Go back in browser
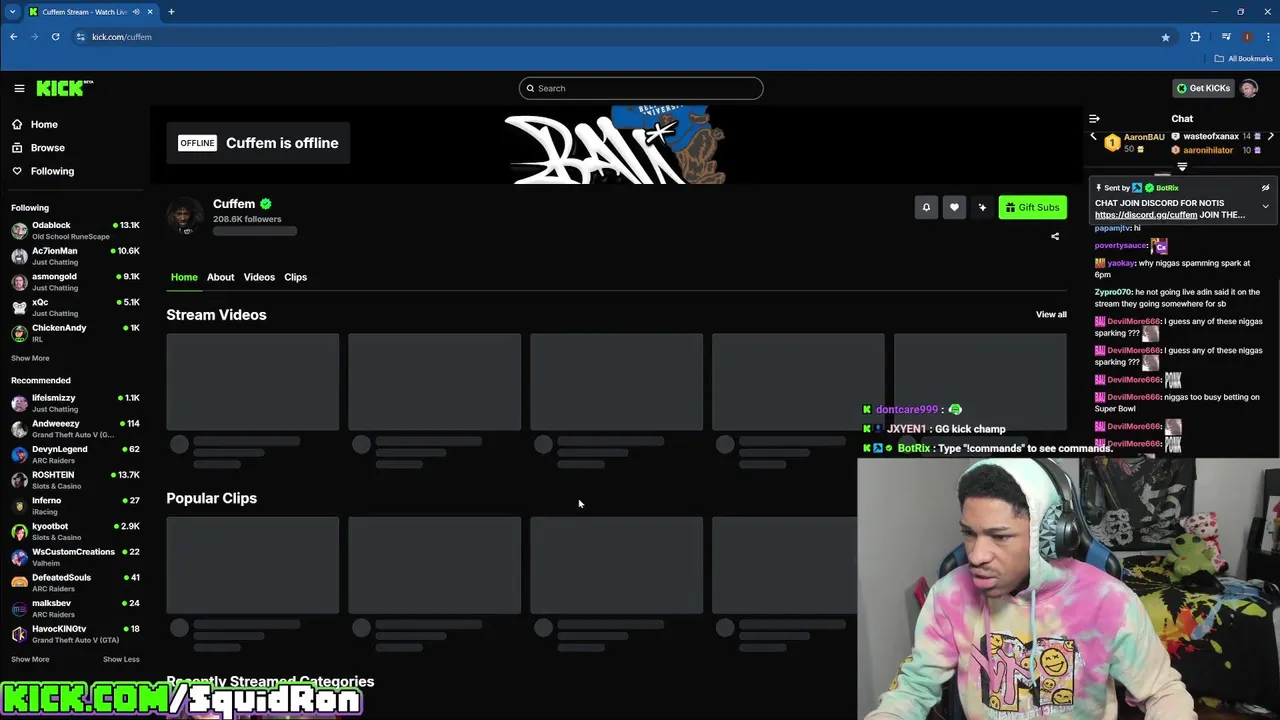This screenshot has height=720, width=1280. 14,37
